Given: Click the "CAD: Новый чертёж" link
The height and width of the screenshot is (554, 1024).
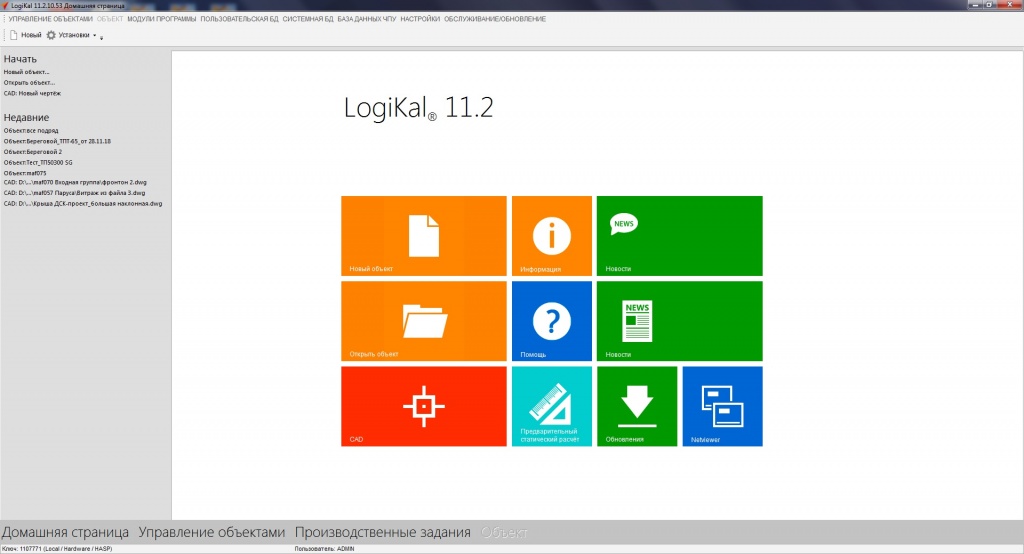Looking at the screenshot, I should pyautogui.click(x=32, y=93).
